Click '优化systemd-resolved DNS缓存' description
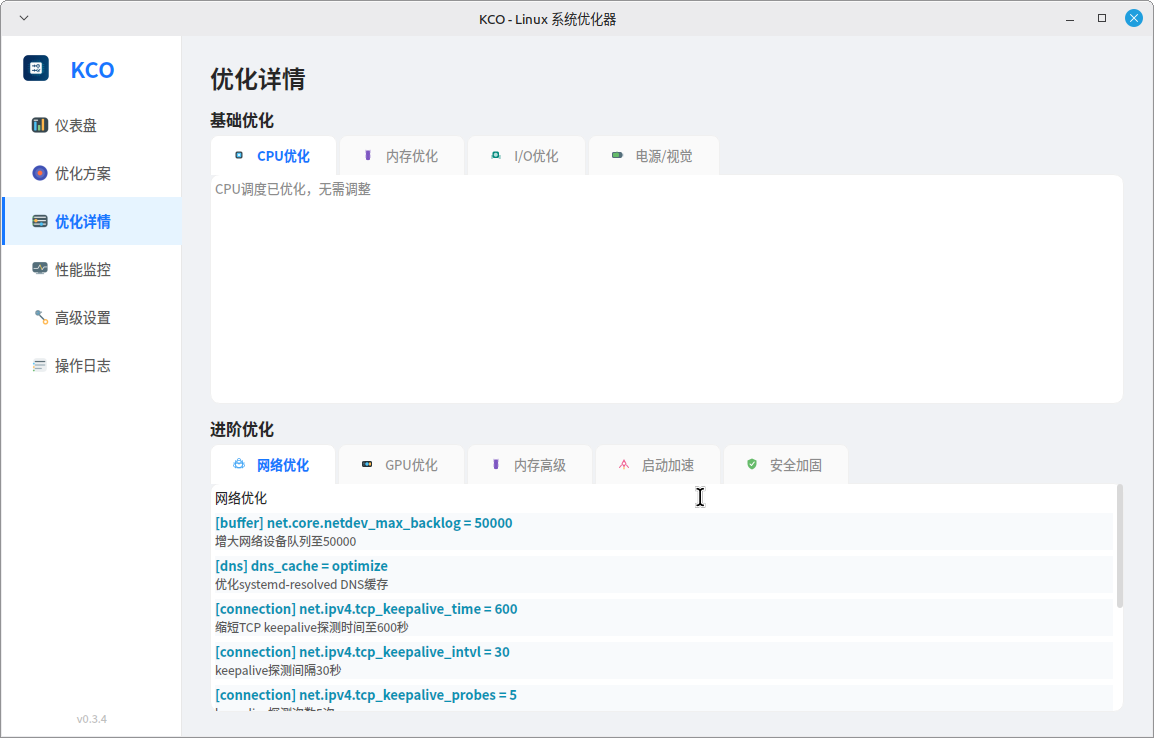Image resolution: width=1154 pixels, height=738 pixels. pyautogui.click(x=302, y=584)
